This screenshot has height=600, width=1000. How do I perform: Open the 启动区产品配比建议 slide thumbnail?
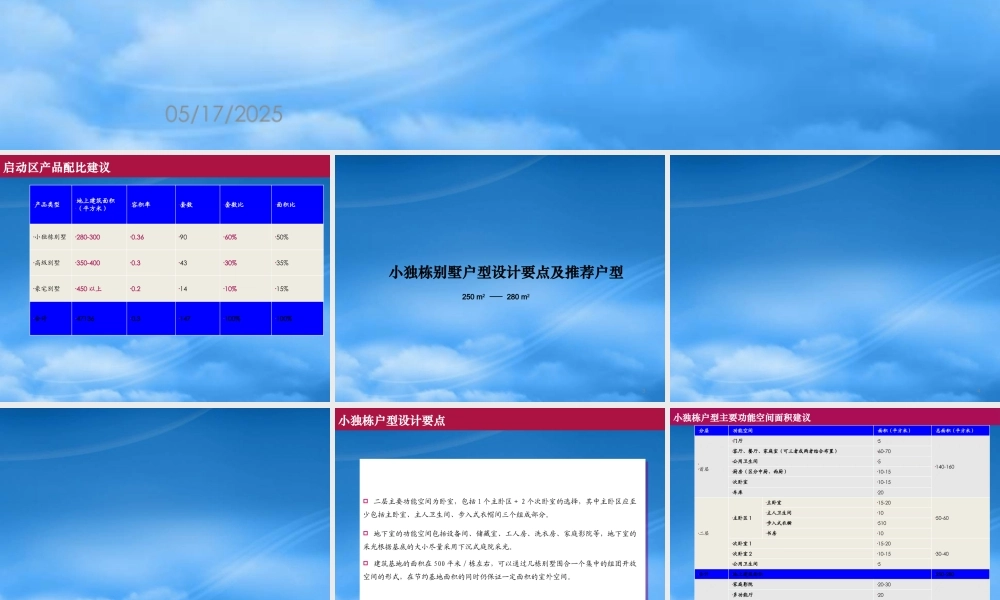[165, 278]
